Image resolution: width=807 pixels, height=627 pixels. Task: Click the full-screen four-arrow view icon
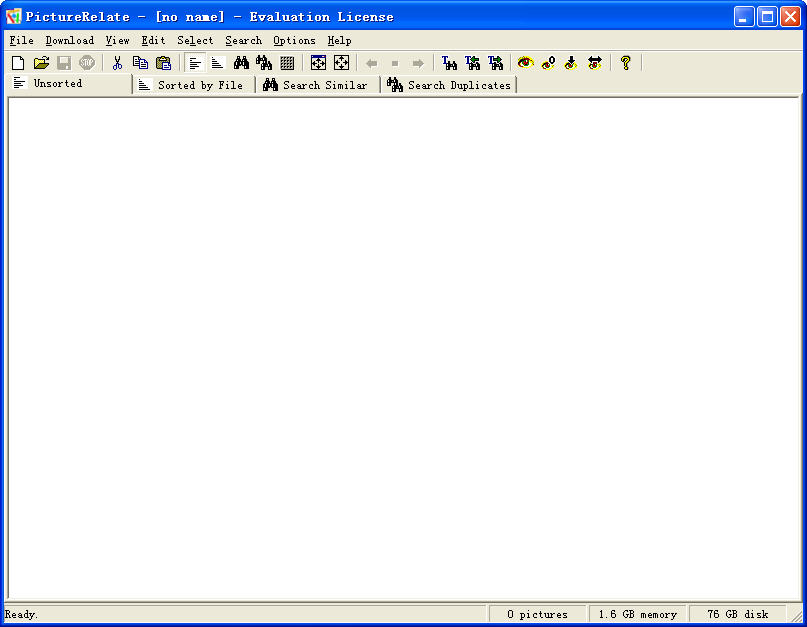[341, 63]
